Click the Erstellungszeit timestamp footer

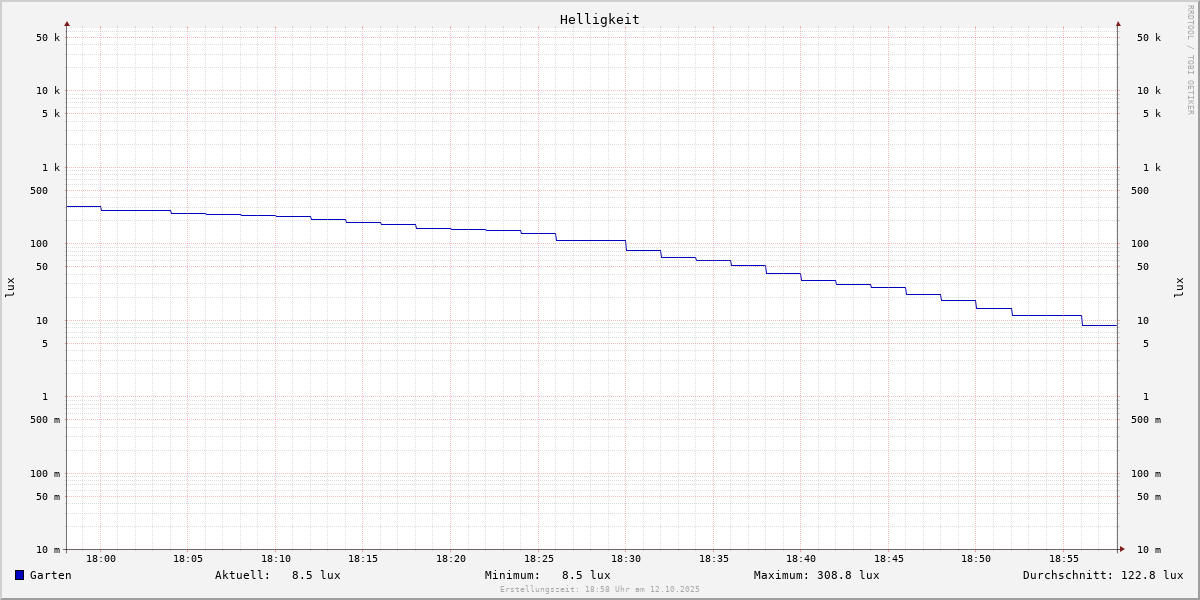tap(600, 590)
